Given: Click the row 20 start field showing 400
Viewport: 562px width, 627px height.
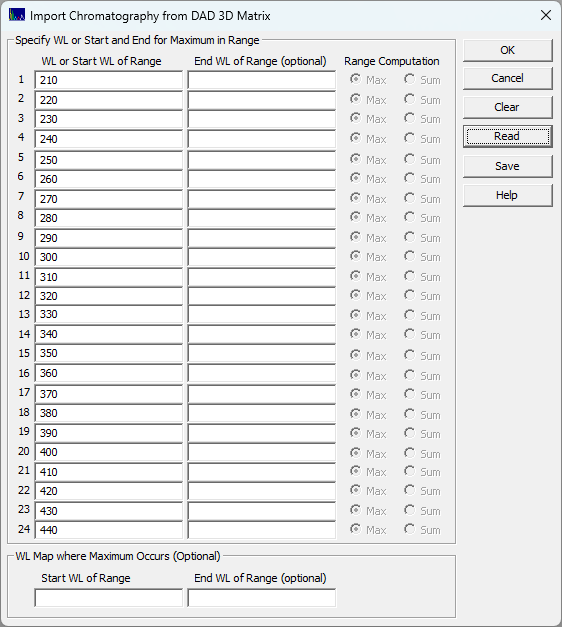Looking at the screenshot, I should [x=109, y=452].
